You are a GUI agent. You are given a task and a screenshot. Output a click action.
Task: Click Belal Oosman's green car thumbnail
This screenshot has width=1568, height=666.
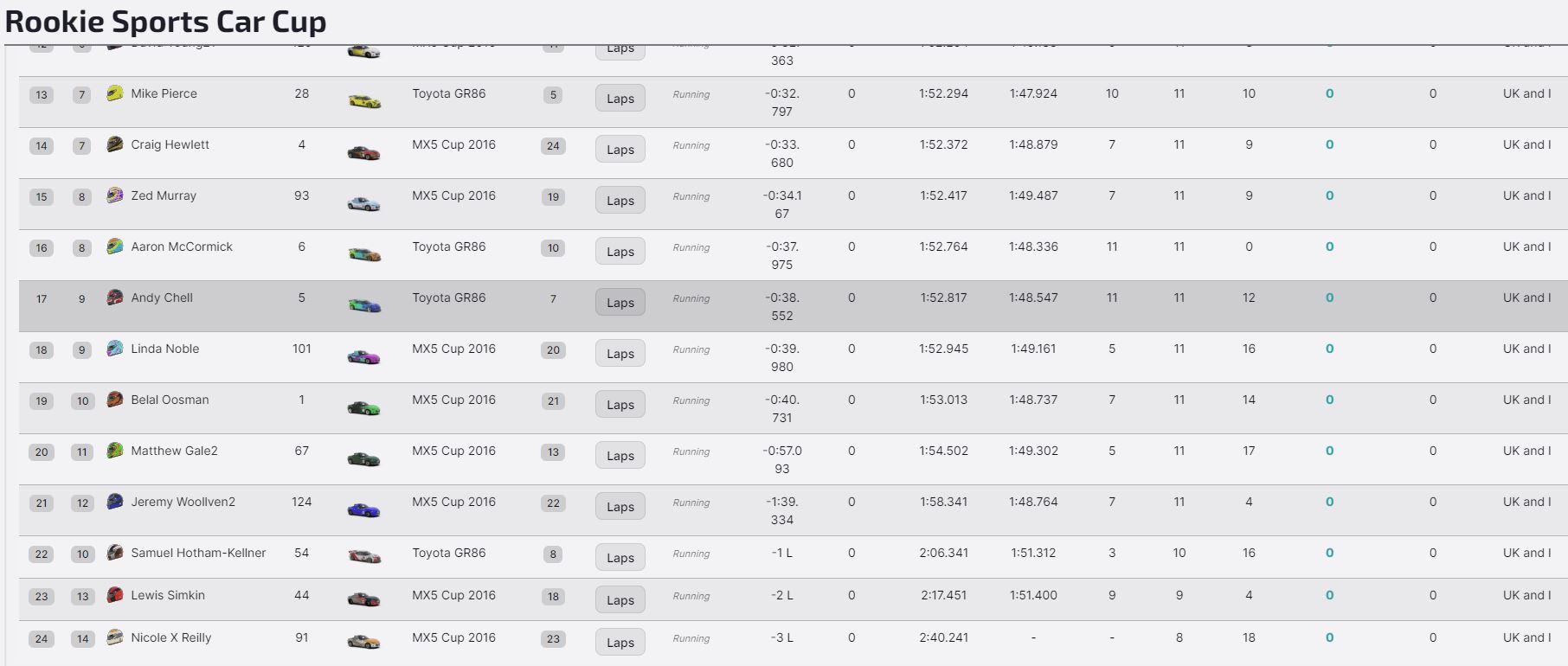tap(363, 407)
